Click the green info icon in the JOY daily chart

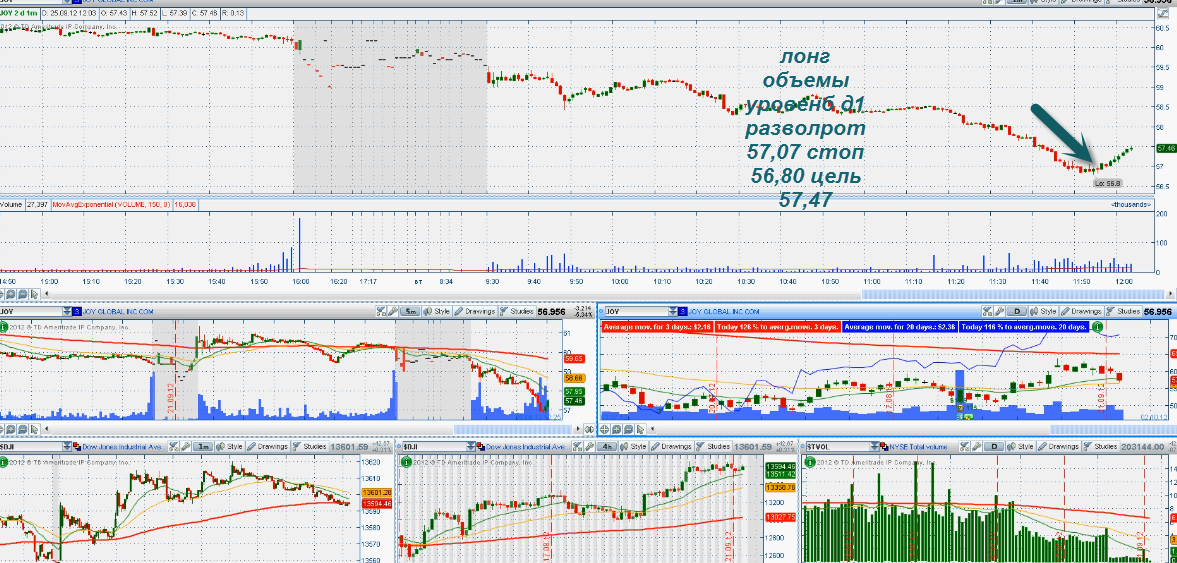click(x=1097, y=327)
